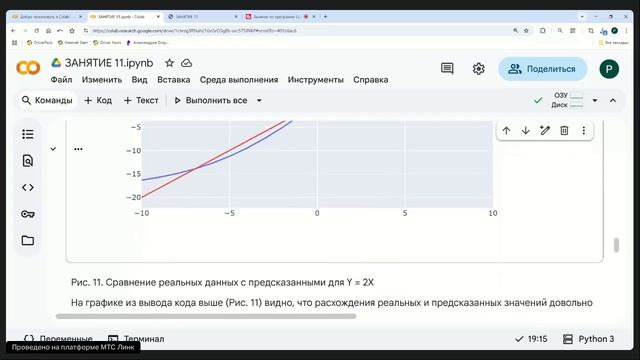
Task: Click the cloud save status icon
Action: [x=187, y=63]
